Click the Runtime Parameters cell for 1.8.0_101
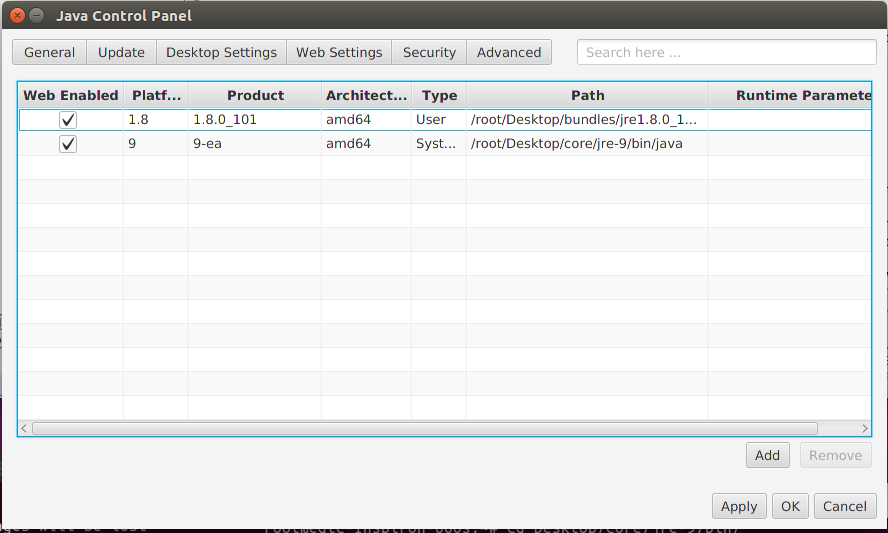This screenshot has width=888, height=533. coord(789,120)
